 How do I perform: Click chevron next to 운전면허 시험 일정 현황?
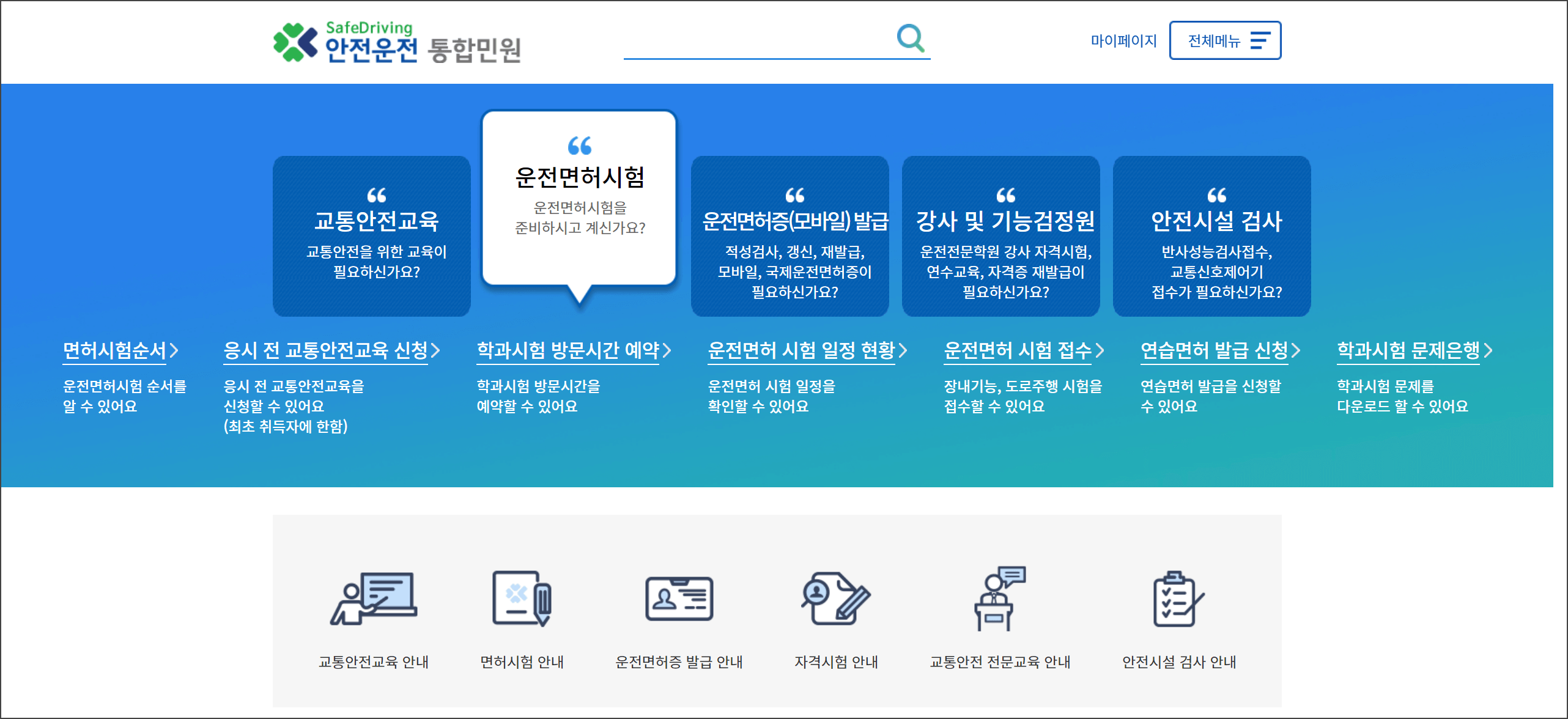pyautogui.click(x=903, y=350)
